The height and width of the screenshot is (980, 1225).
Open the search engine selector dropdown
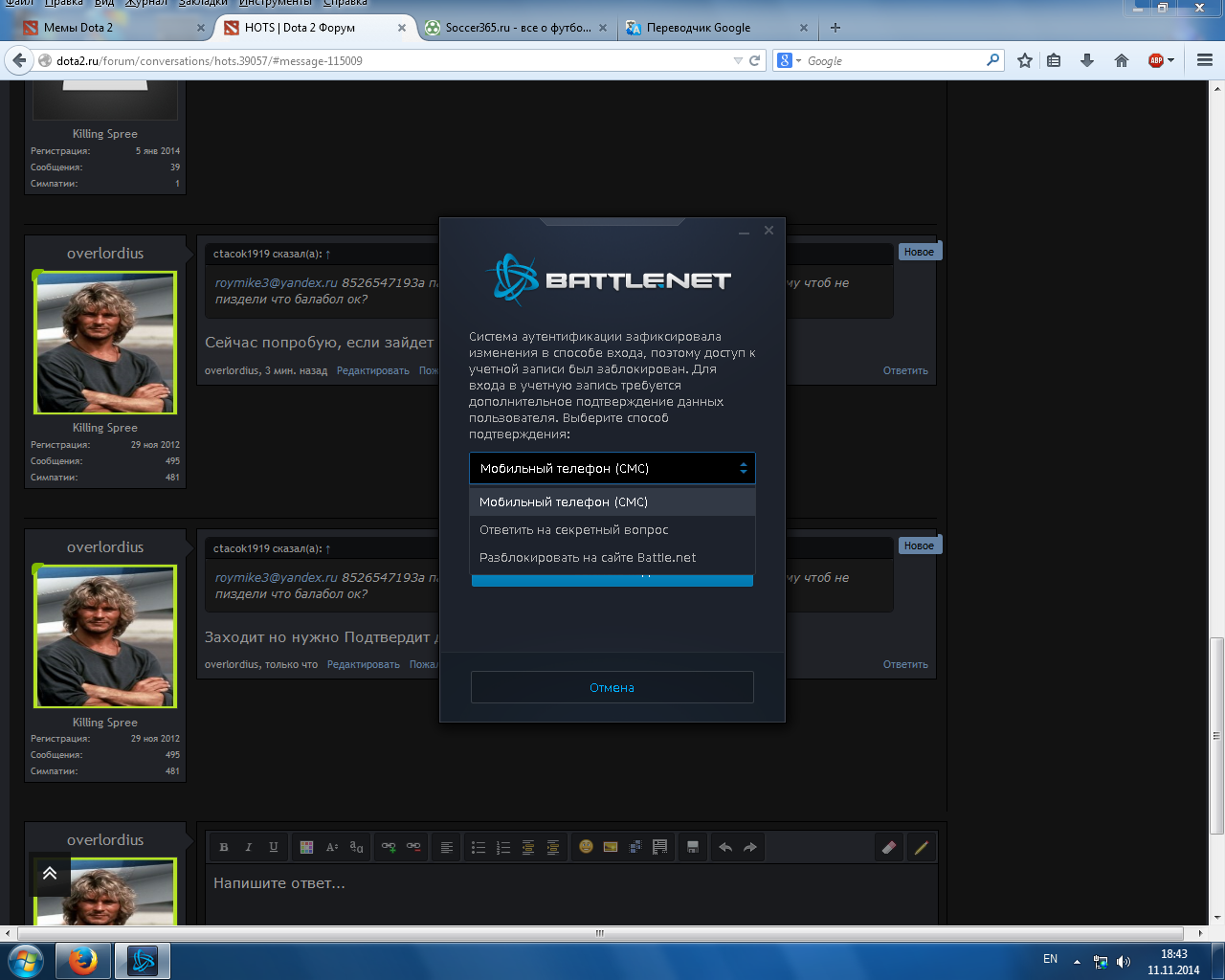click(790, 60)
